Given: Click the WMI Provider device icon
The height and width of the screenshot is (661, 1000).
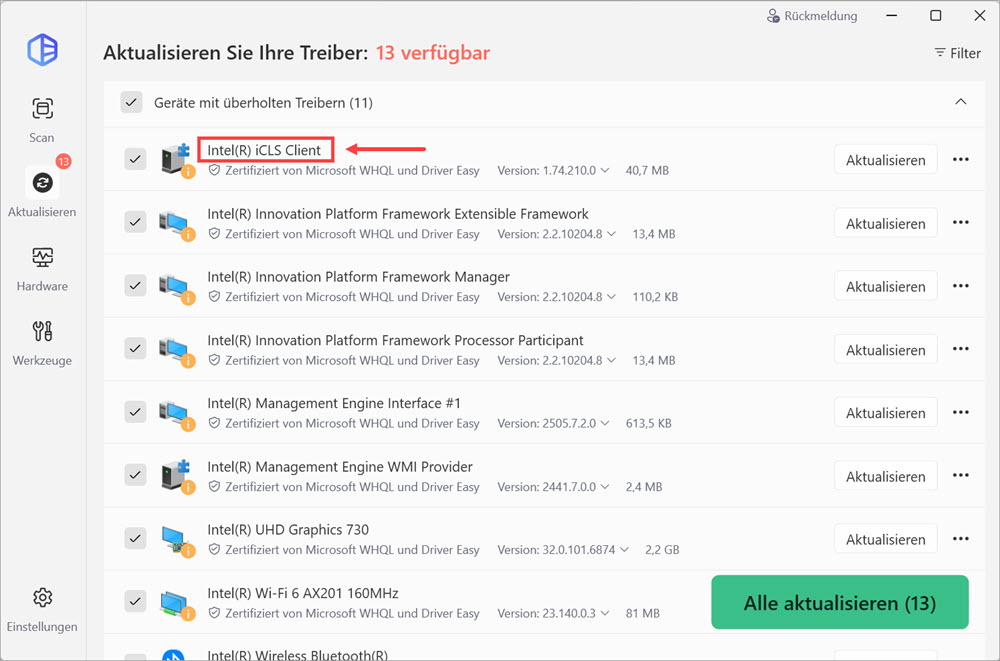Looking at the screenshot, I should pyautogui.click(x=177, y=476).
